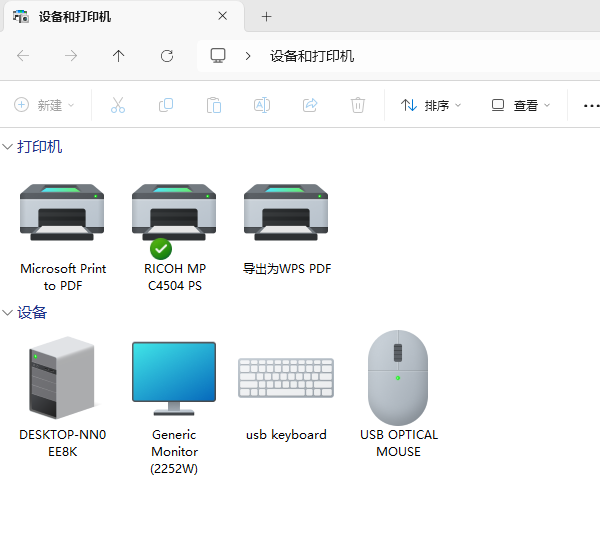Select the 导出为WPS PDF printer icon
The width and height of the screenshot is (600, 545).
point(286,212)
